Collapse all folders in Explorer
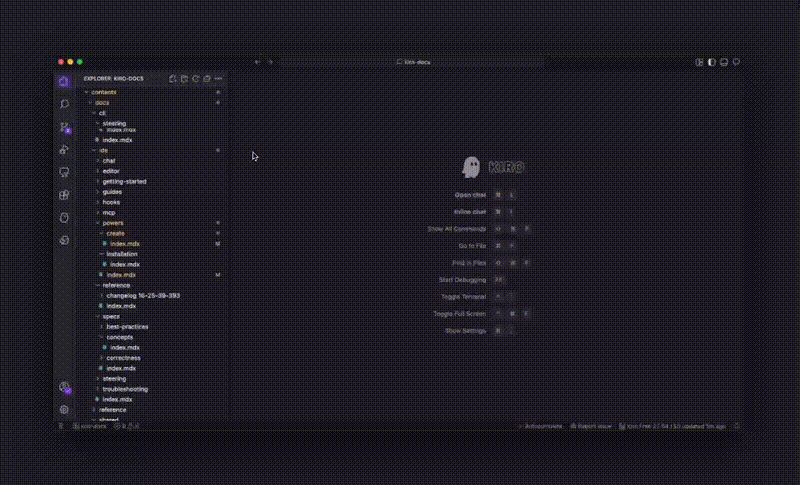 coord(207,79)
